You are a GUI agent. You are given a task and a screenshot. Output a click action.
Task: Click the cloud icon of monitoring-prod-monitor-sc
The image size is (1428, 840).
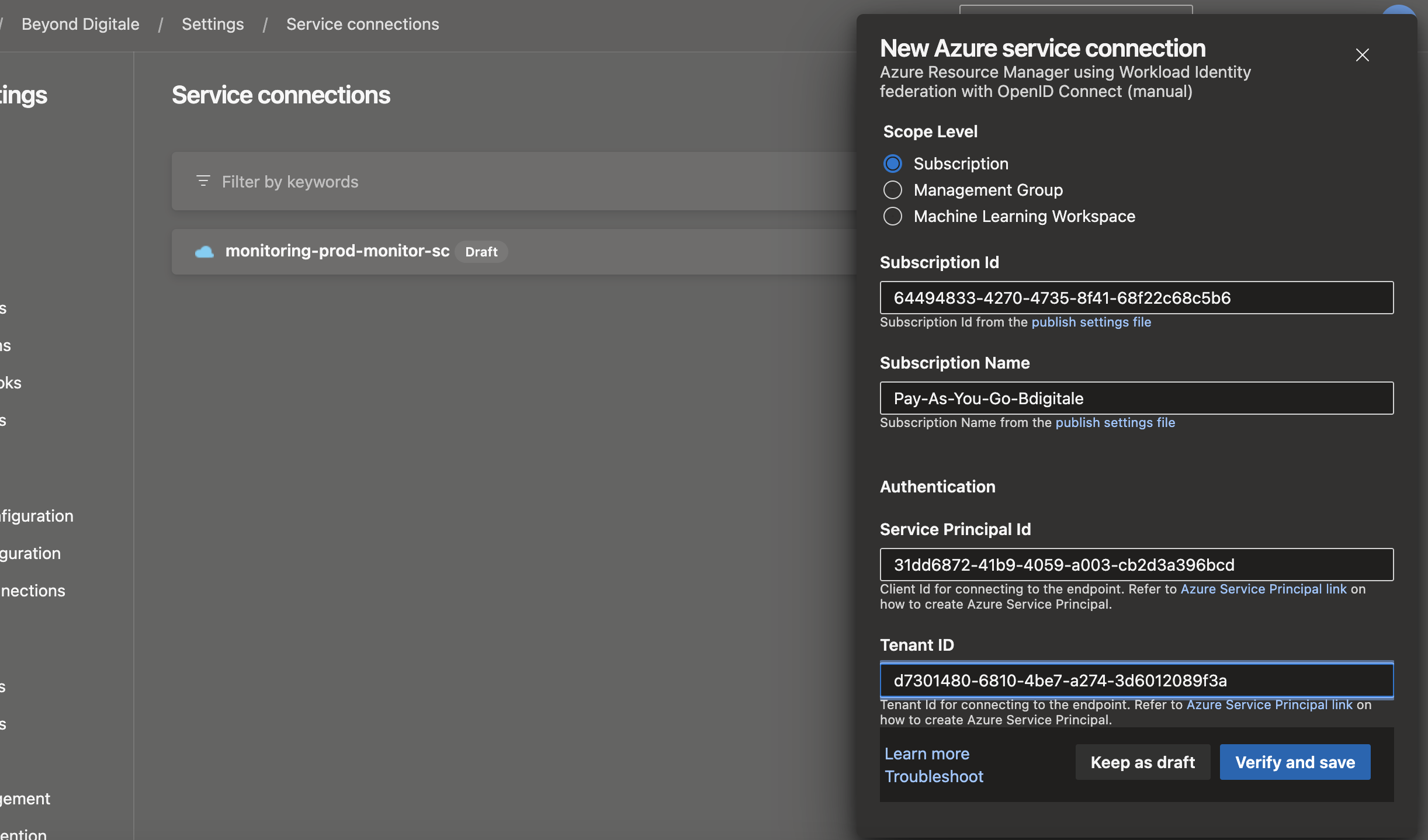[204, 252]
